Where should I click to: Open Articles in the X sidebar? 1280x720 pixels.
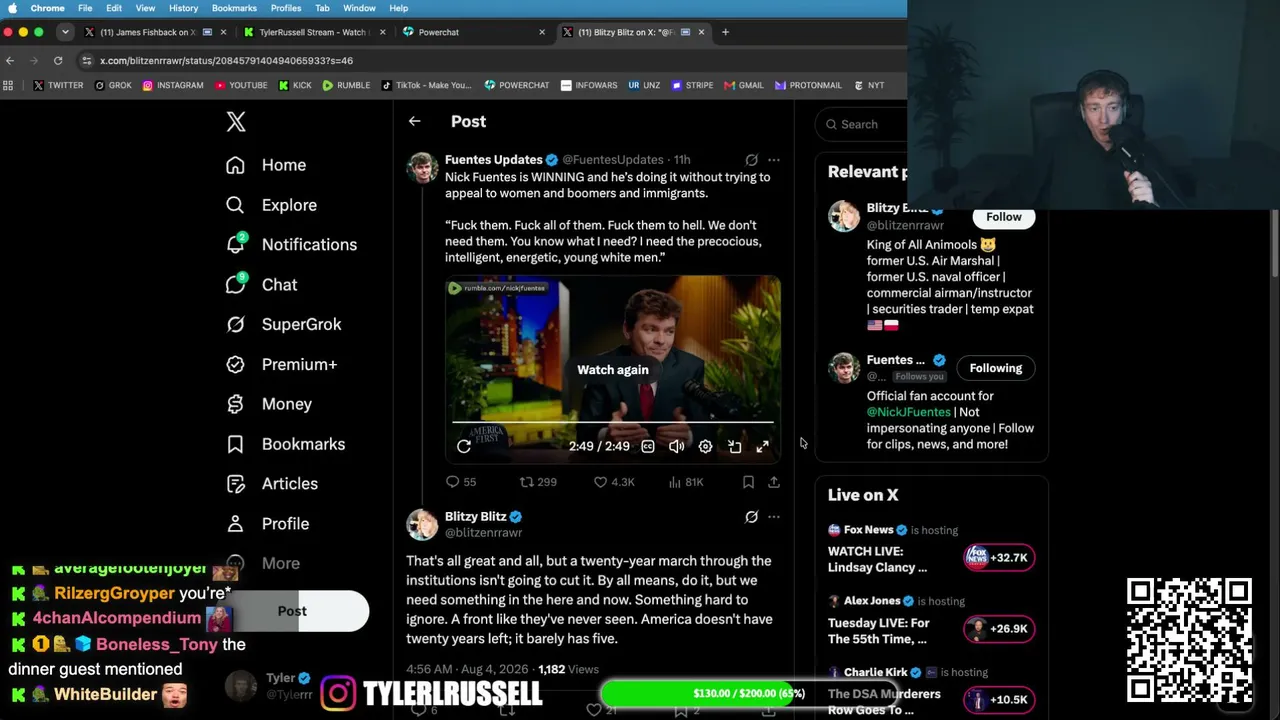[272, 484]
